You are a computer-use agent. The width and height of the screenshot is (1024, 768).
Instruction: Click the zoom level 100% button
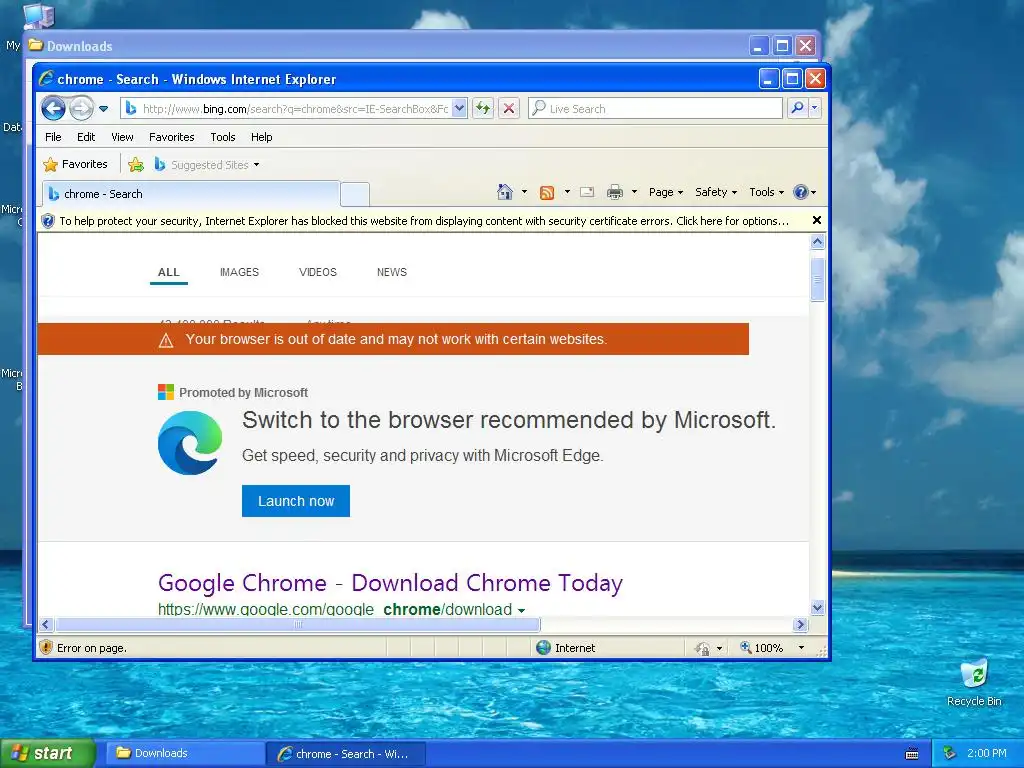(761, 648)
